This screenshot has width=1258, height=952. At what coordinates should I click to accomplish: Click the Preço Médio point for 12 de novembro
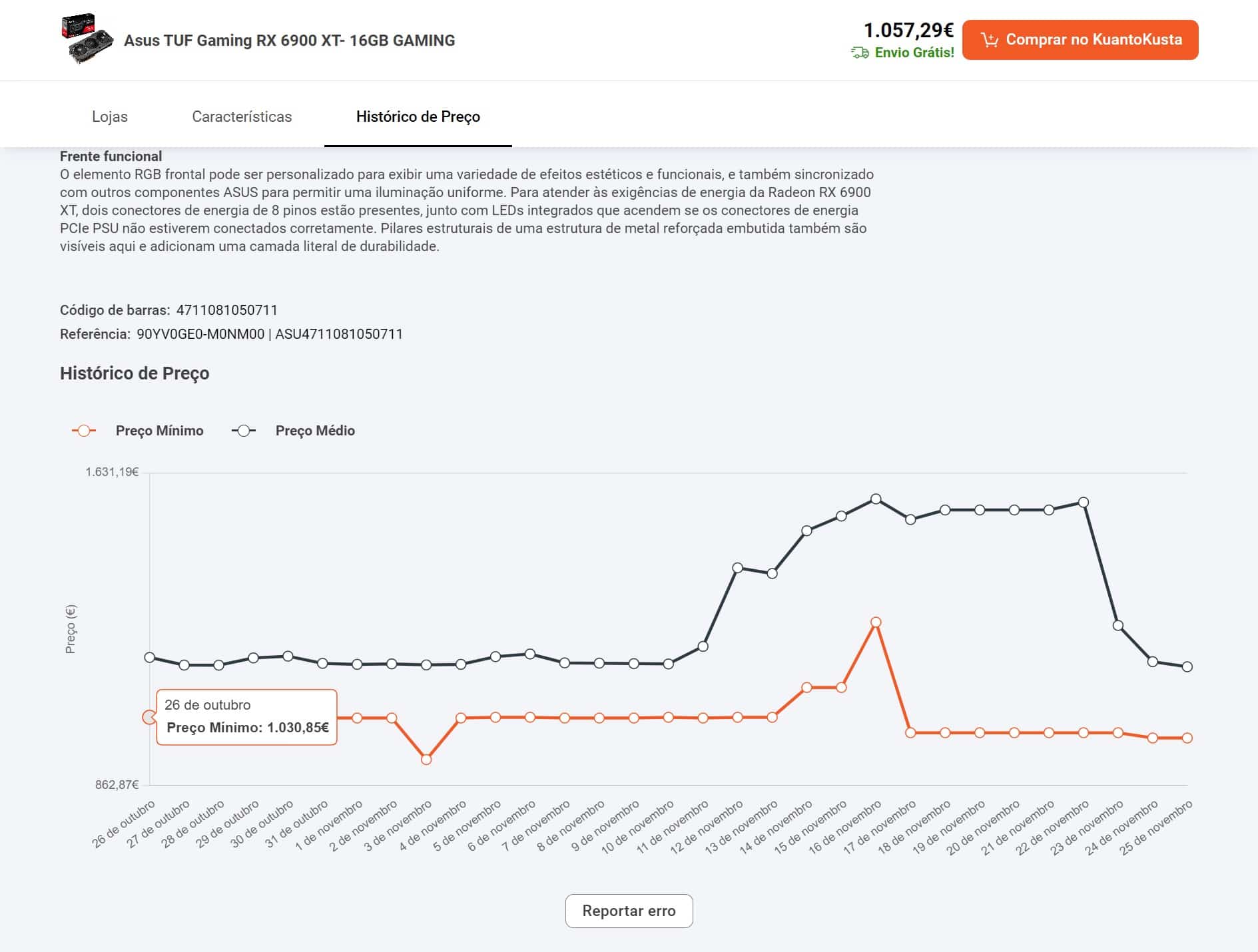[737, 569]
